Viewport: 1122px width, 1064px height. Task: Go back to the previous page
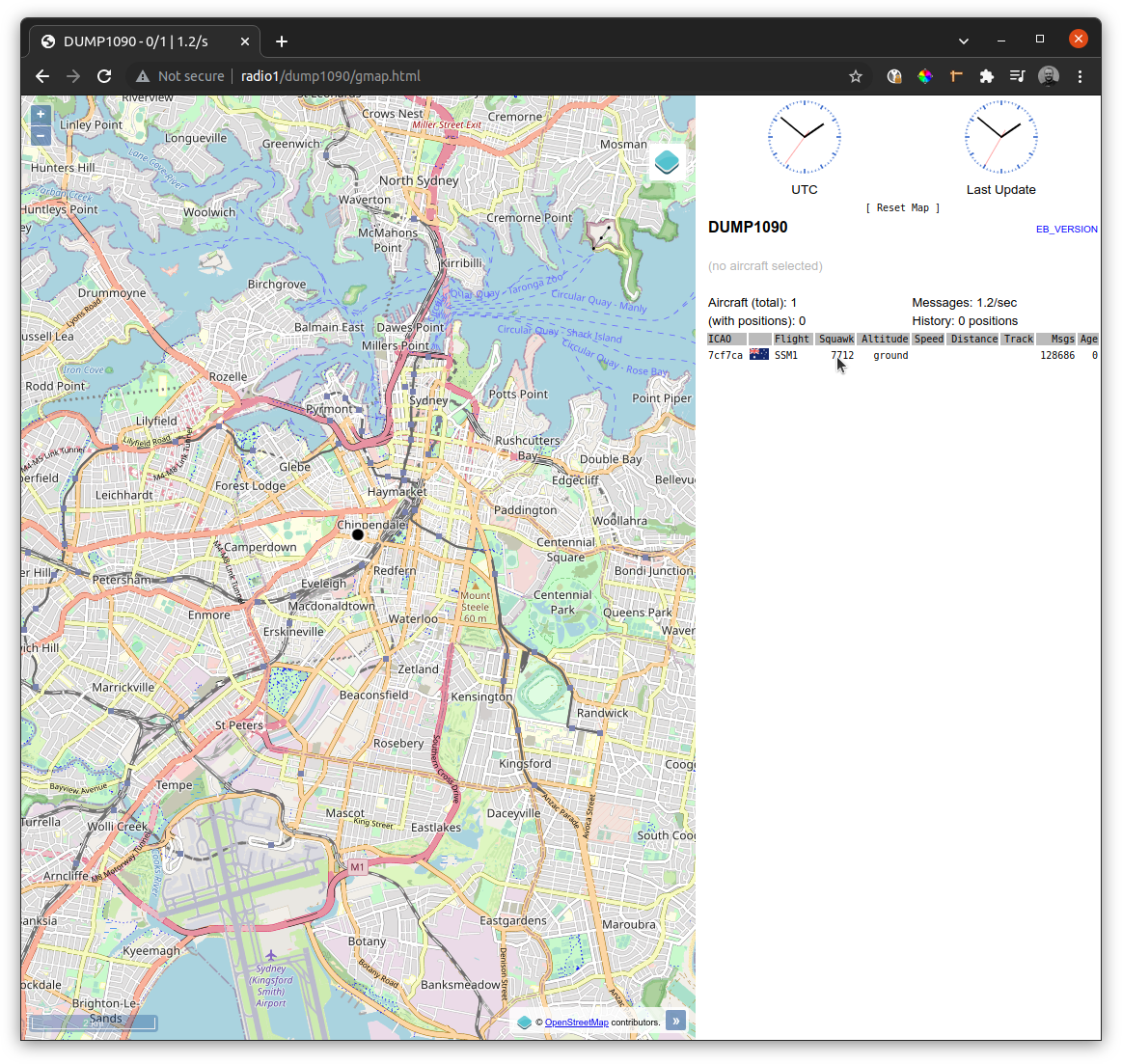point(42,76)
